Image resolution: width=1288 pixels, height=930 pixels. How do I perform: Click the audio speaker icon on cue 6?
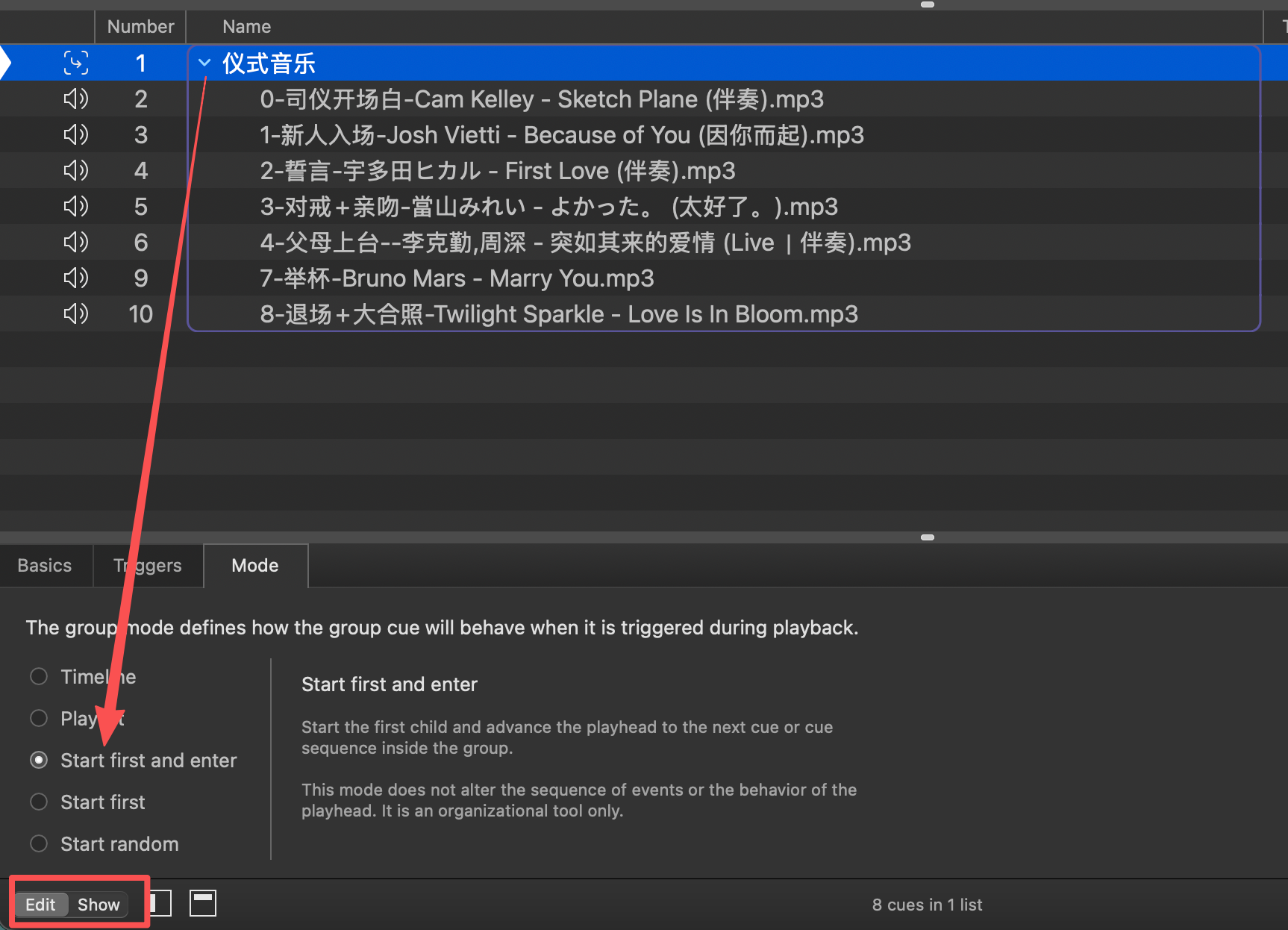[x=76, y=242]
